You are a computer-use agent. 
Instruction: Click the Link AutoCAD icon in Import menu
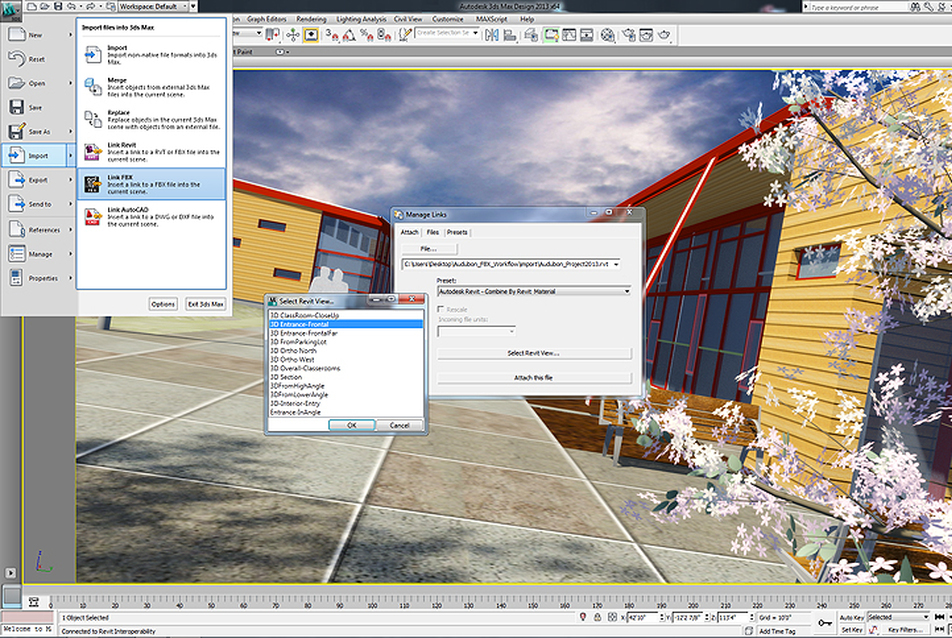(92, 217)
